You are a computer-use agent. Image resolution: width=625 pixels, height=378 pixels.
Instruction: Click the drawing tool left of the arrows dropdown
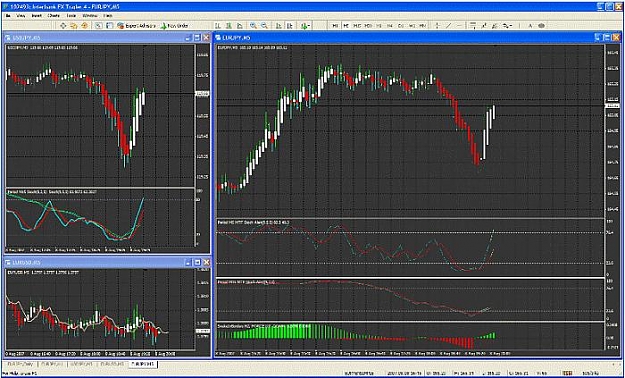(x=494, y=26)
